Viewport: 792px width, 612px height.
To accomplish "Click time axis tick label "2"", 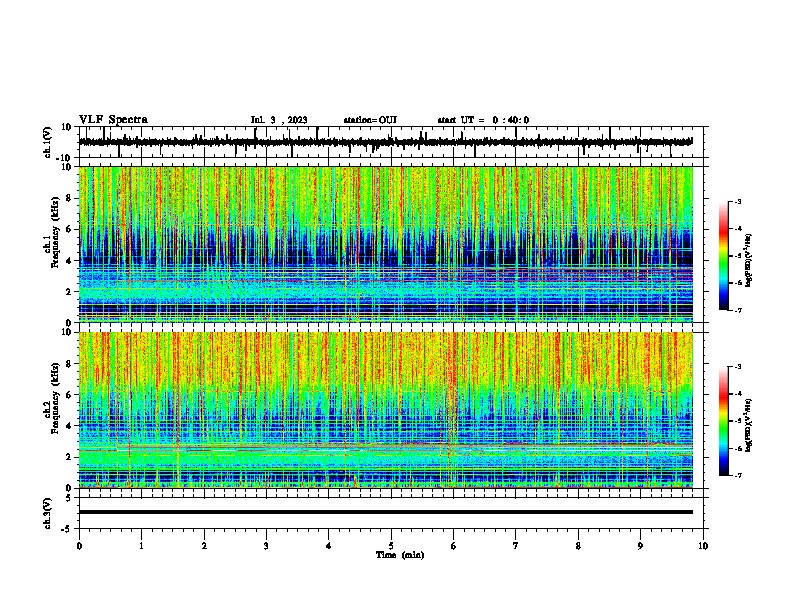I will (x=204, y=546).
